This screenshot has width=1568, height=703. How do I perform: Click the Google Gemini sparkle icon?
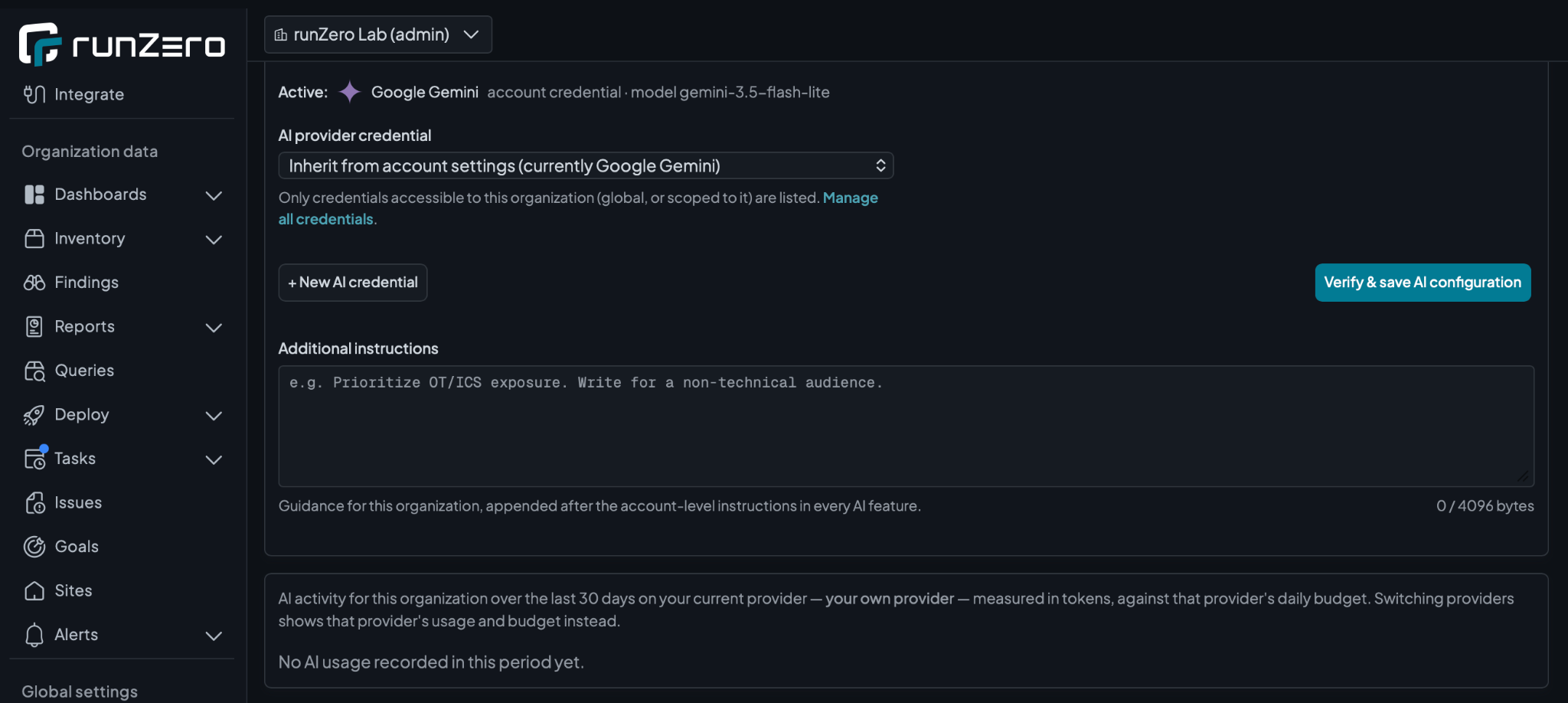click(350, 92)
